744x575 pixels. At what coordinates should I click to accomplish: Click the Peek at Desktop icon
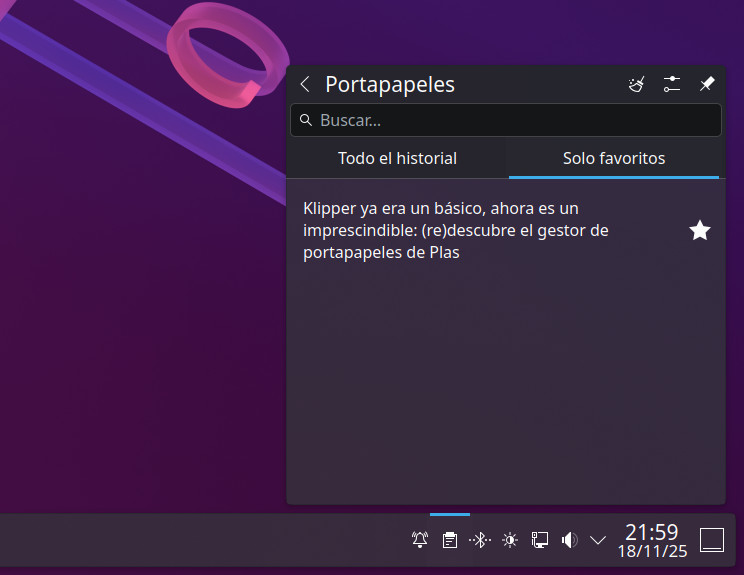[712, 540]
